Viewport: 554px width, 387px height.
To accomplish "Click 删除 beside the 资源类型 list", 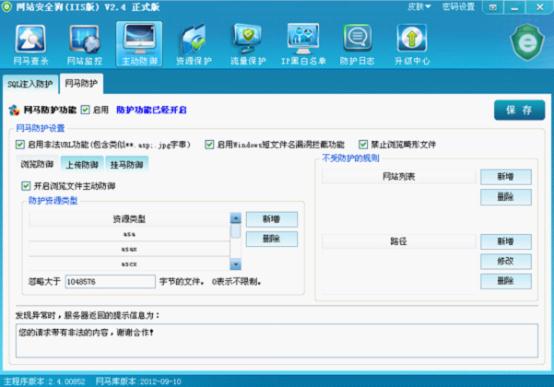I will click(271, 239).
